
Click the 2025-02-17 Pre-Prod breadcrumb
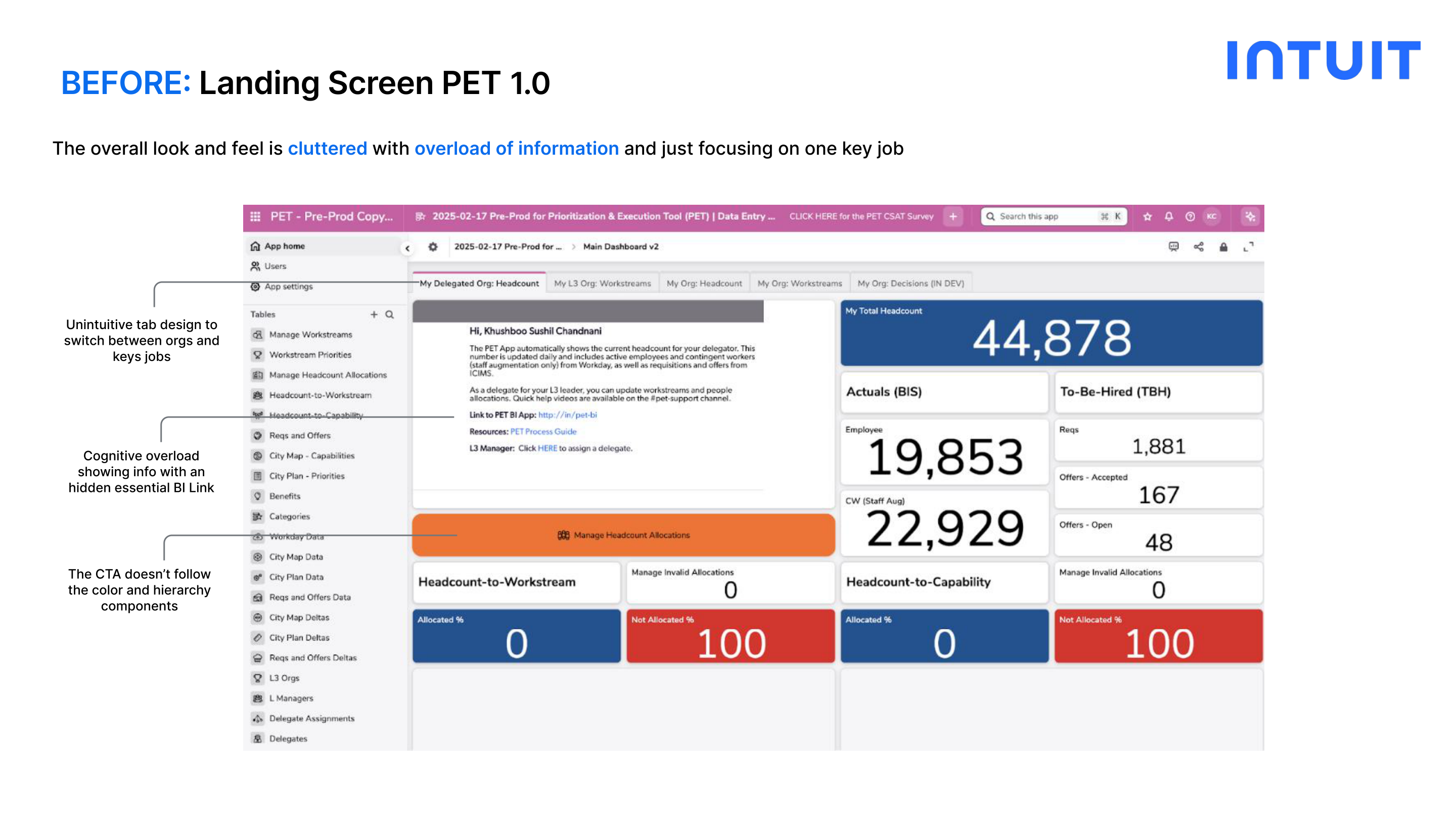click(x=508, y=247)
